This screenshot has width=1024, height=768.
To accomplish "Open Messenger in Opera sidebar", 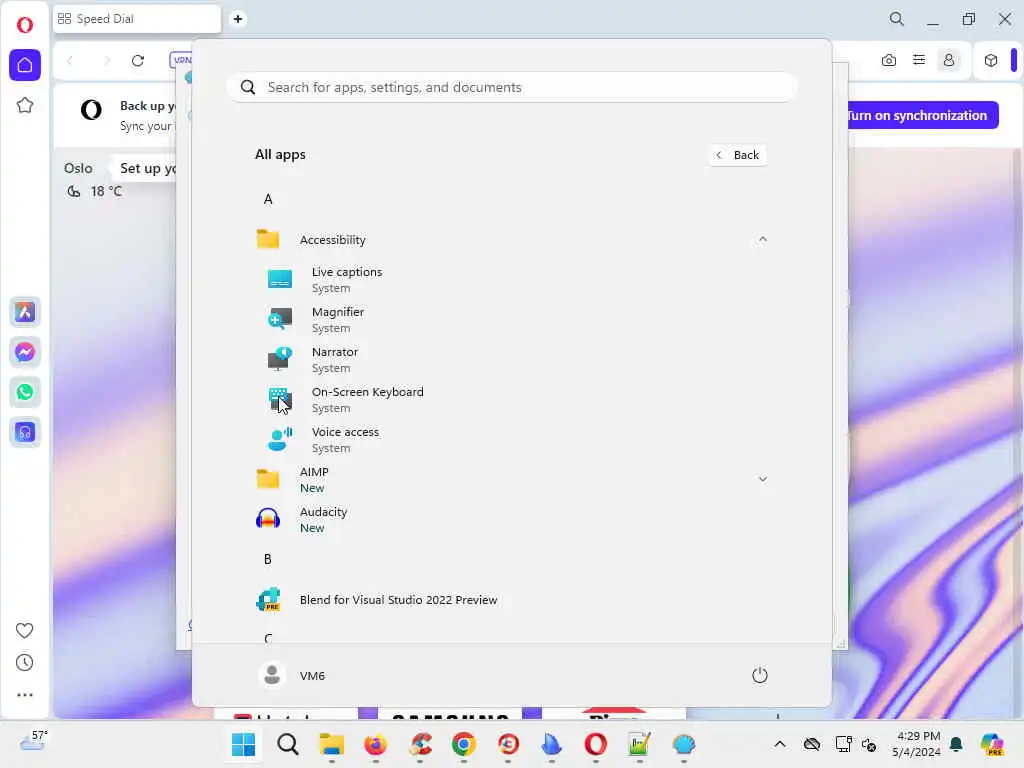I will (25, 352).
